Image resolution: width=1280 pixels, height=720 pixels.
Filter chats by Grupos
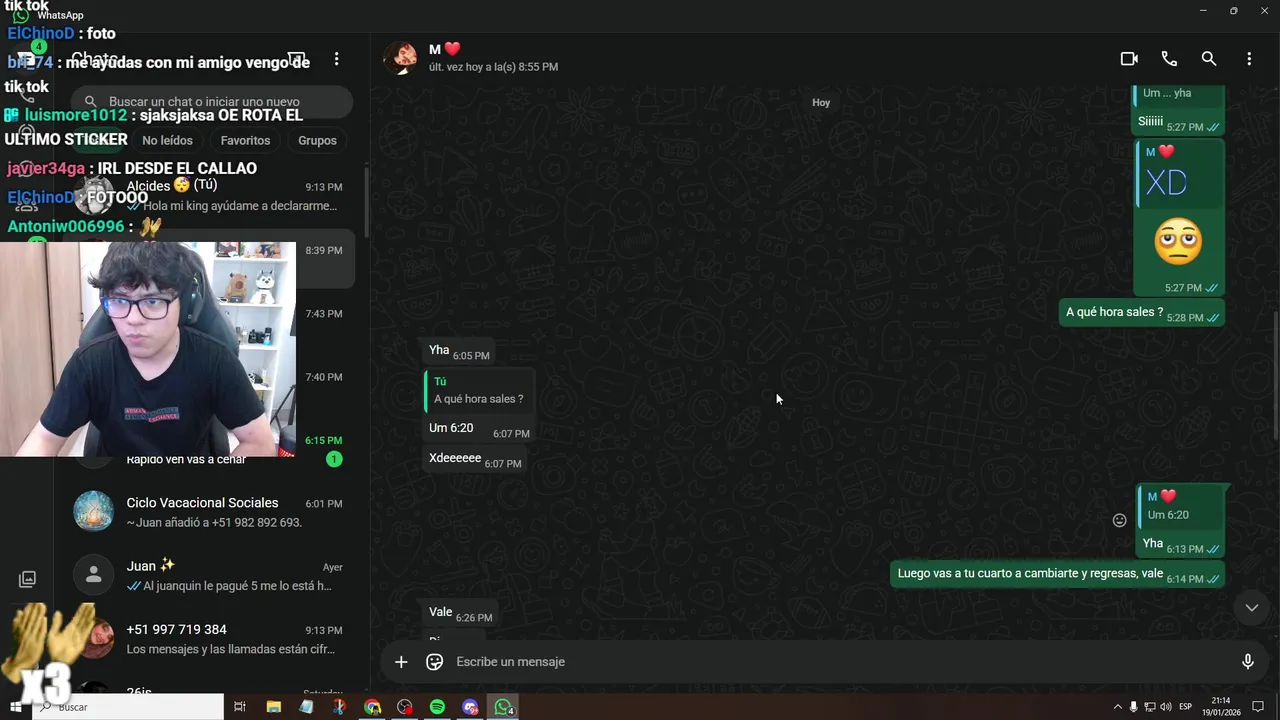(x=317, y=140)
